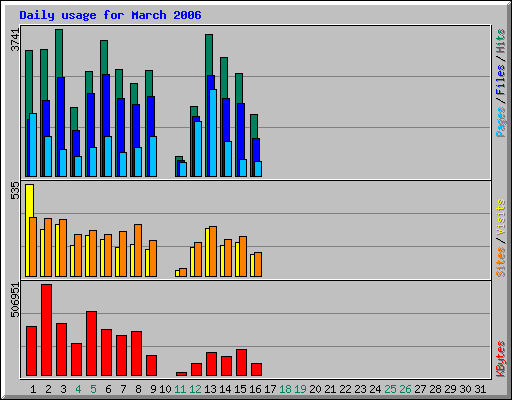Click the red KBytes bar for day 15
Screen dimensions: 512x400
pyautogui.click(x=241, y=363)
